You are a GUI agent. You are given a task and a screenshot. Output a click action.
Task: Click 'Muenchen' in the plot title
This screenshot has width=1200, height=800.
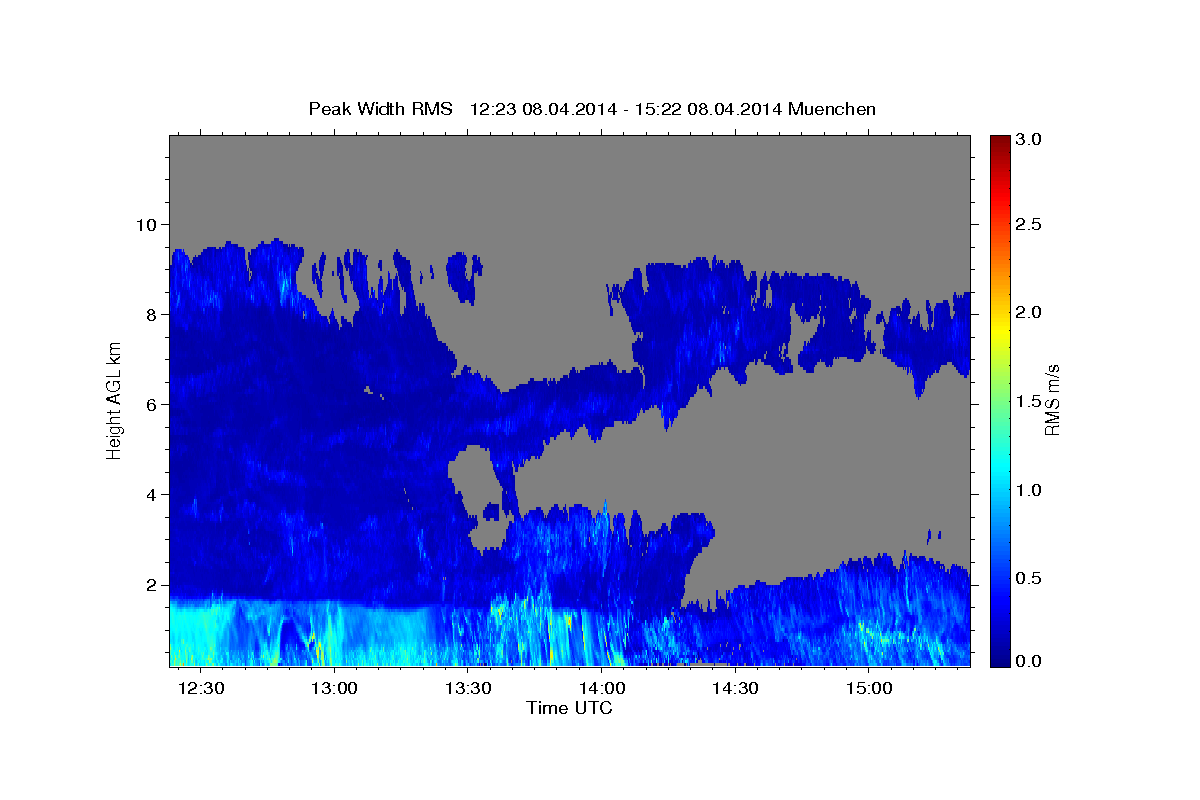[x=832, y=109]
